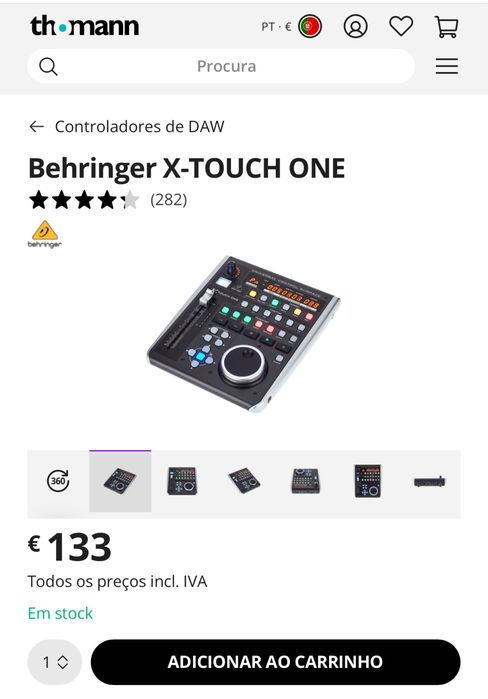488x699 pixels.
Task: Select the rear panel side view thumbnail
Action: point(429,481)
